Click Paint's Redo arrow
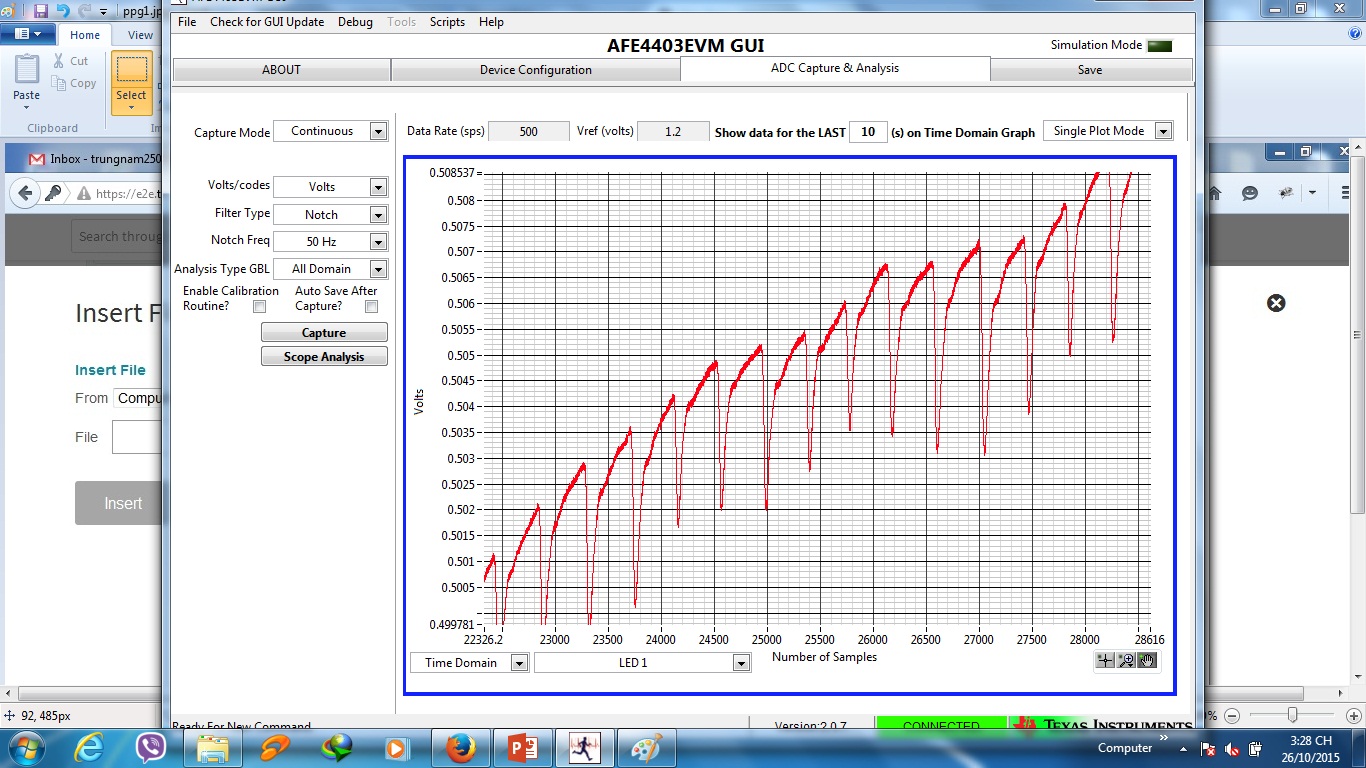1366x768 pixels. pos(84,11)
